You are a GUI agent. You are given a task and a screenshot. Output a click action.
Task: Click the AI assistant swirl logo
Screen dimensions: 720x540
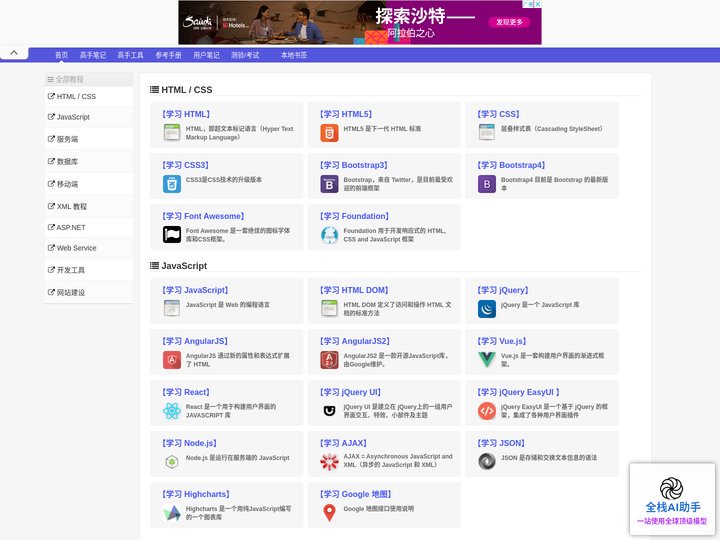coord(671,488)
